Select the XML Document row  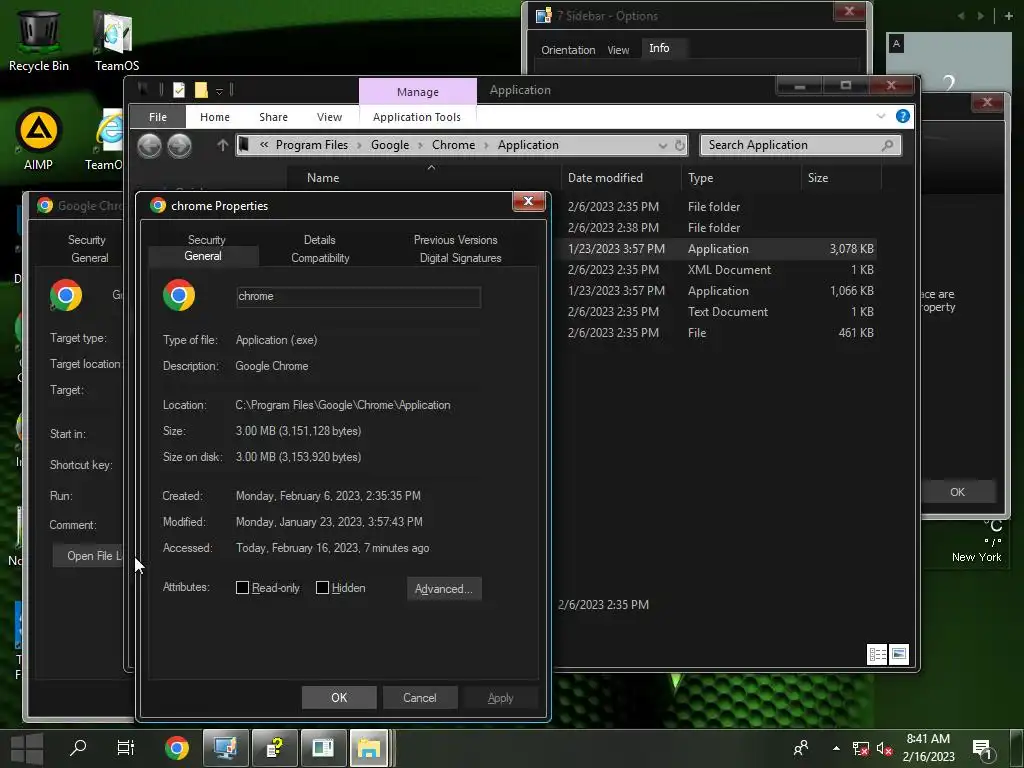click(x=715, y=270)
